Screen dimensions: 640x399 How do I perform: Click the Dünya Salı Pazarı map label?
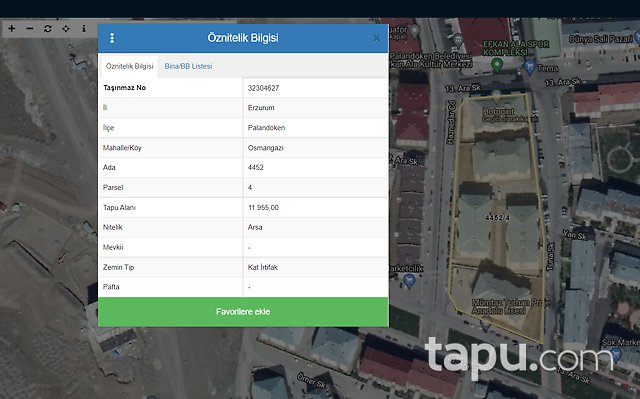(x=600, y=39)
